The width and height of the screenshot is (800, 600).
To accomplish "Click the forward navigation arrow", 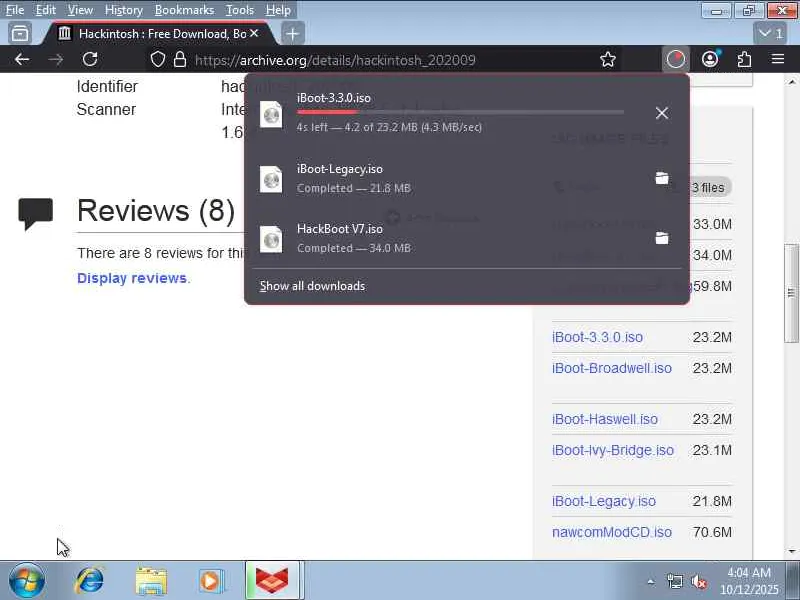I will [56, 59].
